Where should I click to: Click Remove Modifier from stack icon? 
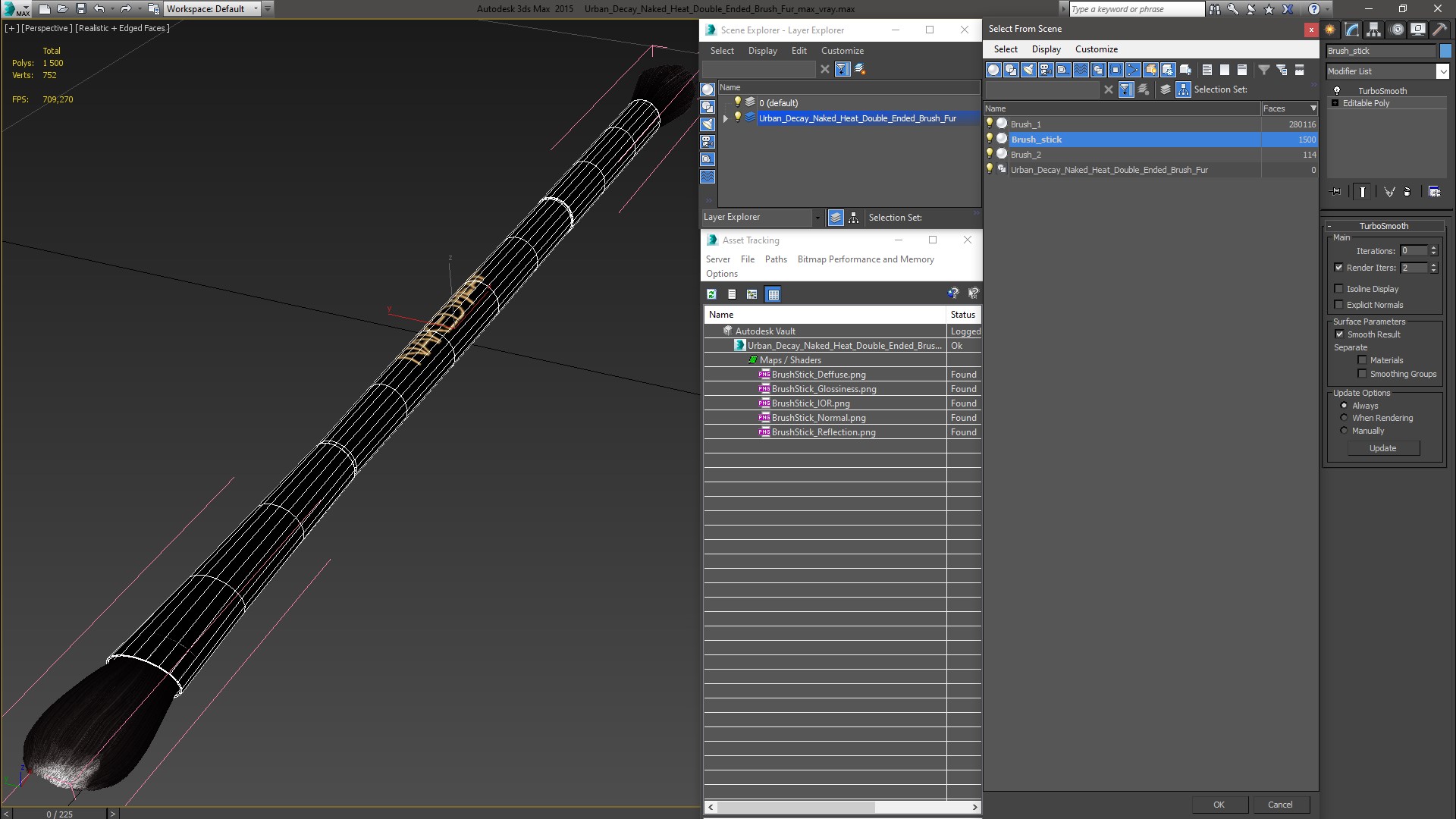tap(1407, 192)
